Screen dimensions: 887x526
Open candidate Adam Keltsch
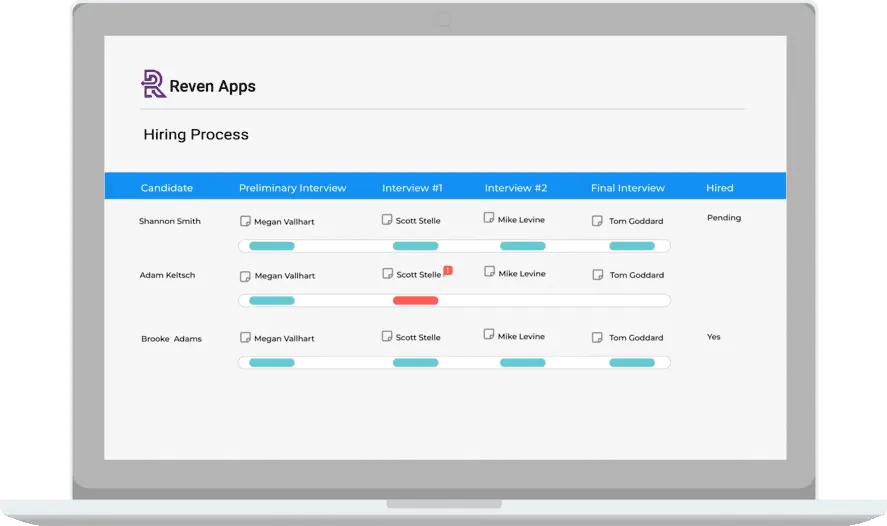(x=167, y=275)
